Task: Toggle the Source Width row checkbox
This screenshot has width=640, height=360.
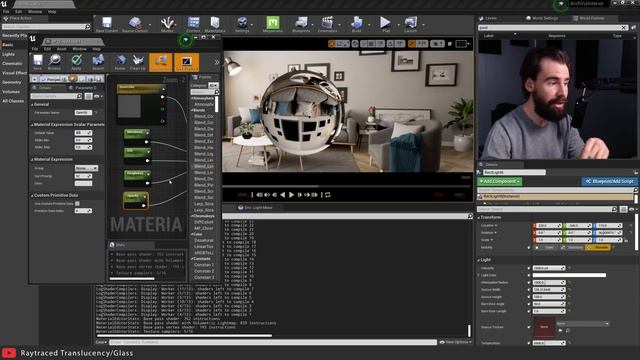Action: pos(529,289)
